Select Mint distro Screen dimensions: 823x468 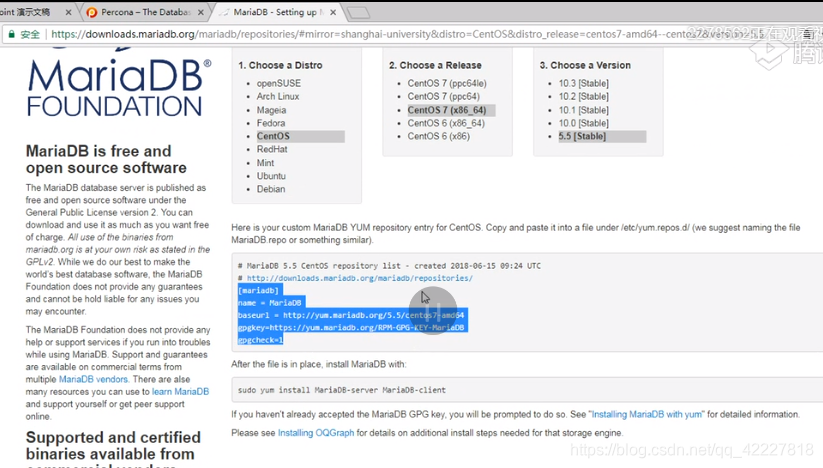pyautogui.click(x=265, y=163)
